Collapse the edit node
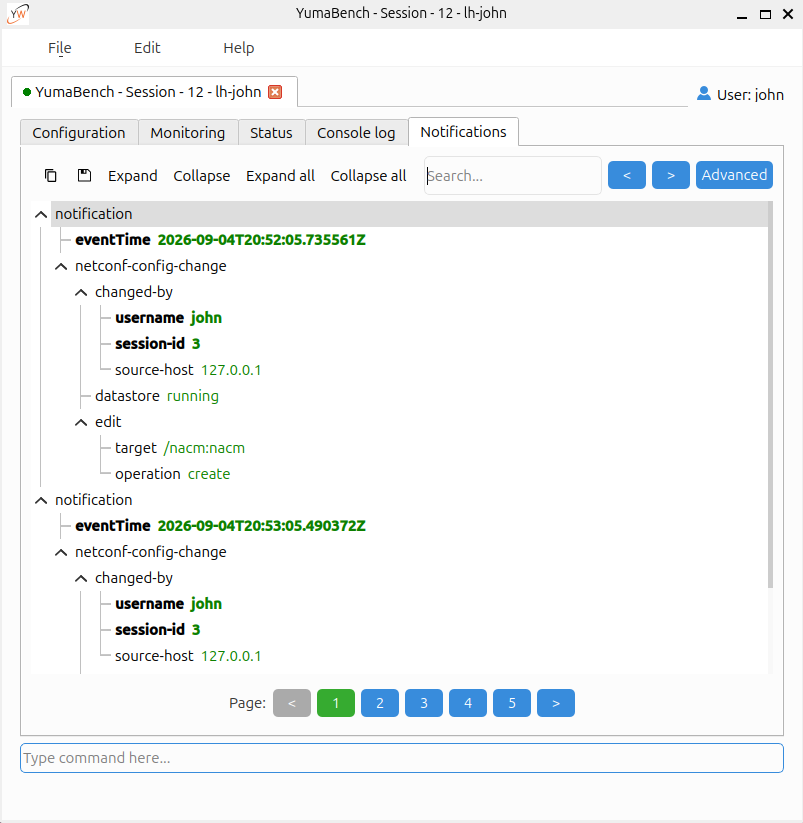This screenshot has height=823, width=803. coord(81,423)
